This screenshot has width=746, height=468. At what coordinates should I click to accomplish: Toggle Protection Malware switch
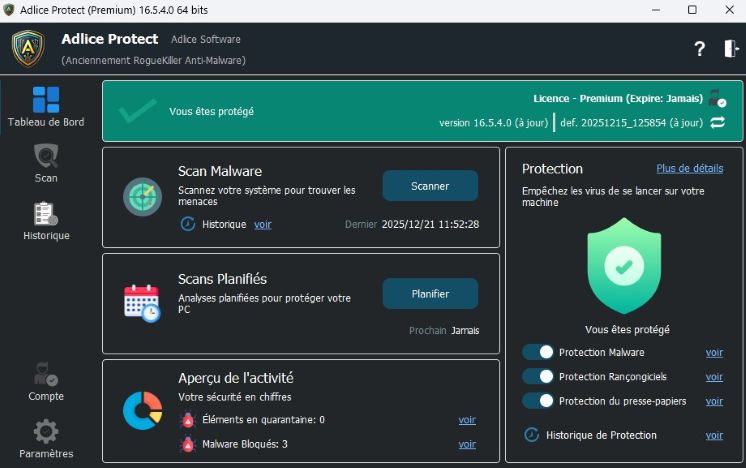tap(538, 352)
